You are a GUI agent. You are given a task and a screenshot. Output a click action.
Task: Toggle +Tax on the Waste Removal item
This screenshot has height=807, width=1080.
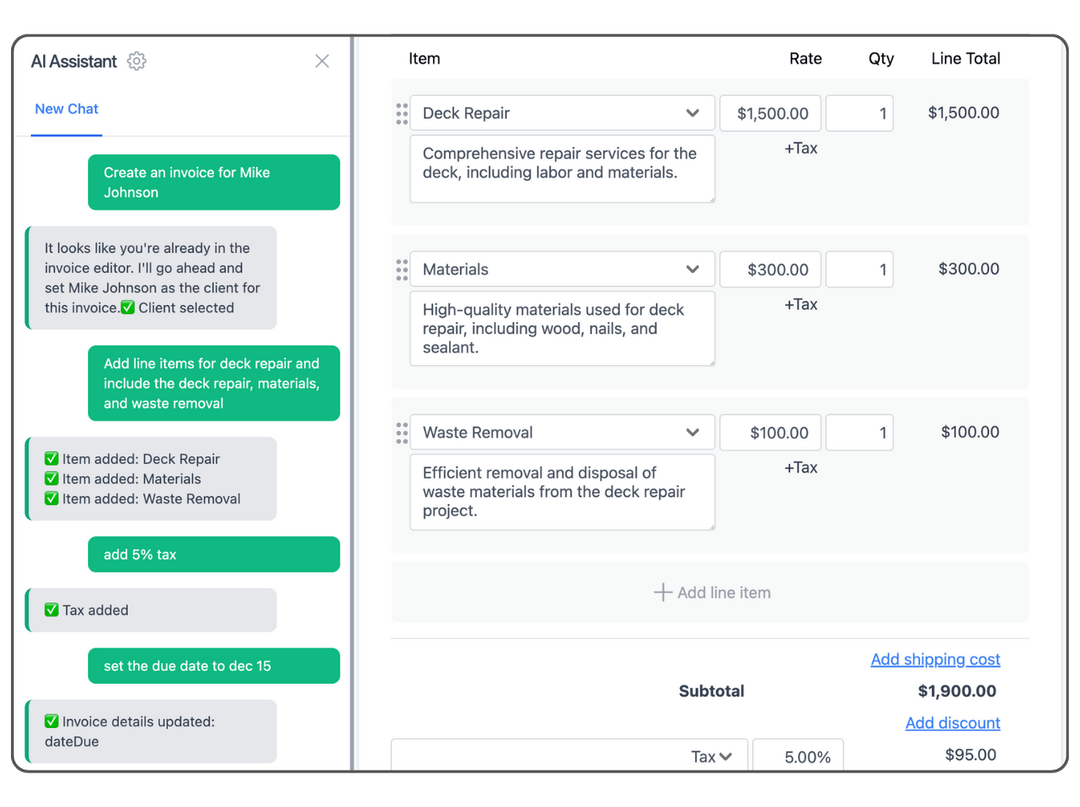click(x=801, y=467)
